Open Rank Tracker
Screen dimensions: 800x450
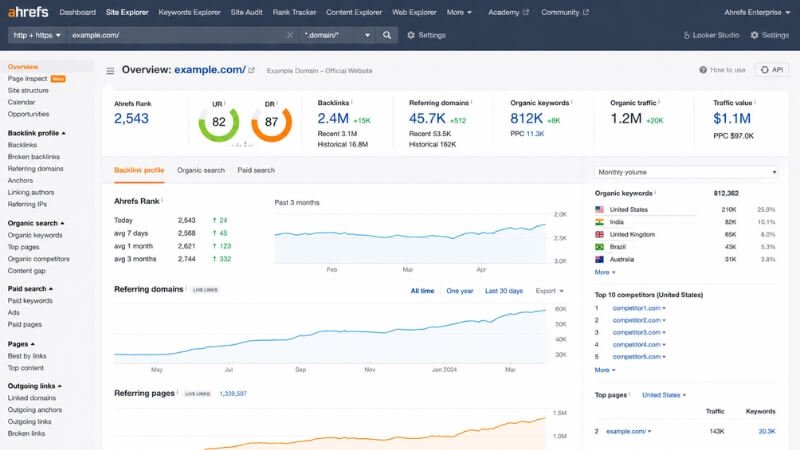(294, 12)
